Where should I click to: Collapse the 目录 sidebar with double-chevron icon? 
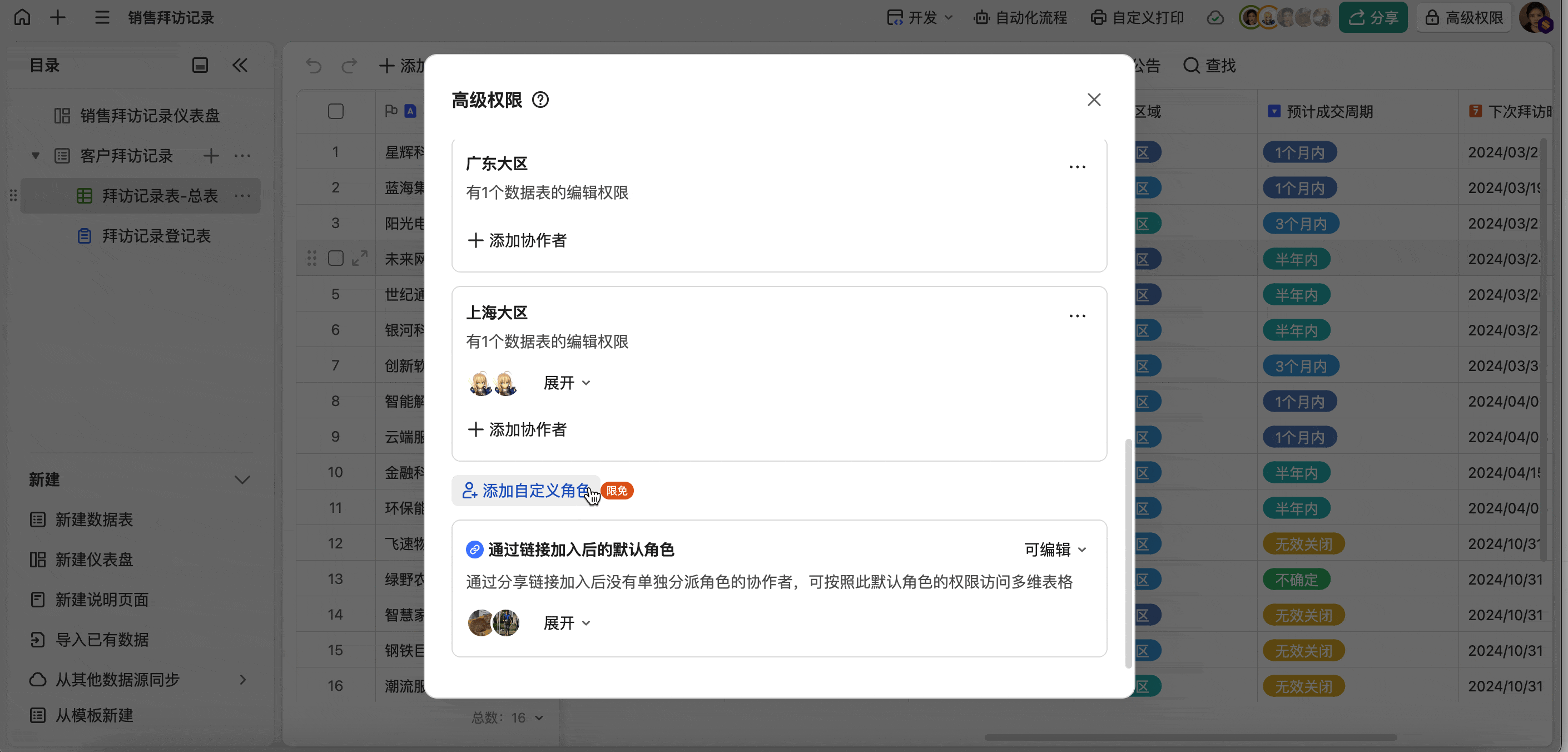pos(240,65)
